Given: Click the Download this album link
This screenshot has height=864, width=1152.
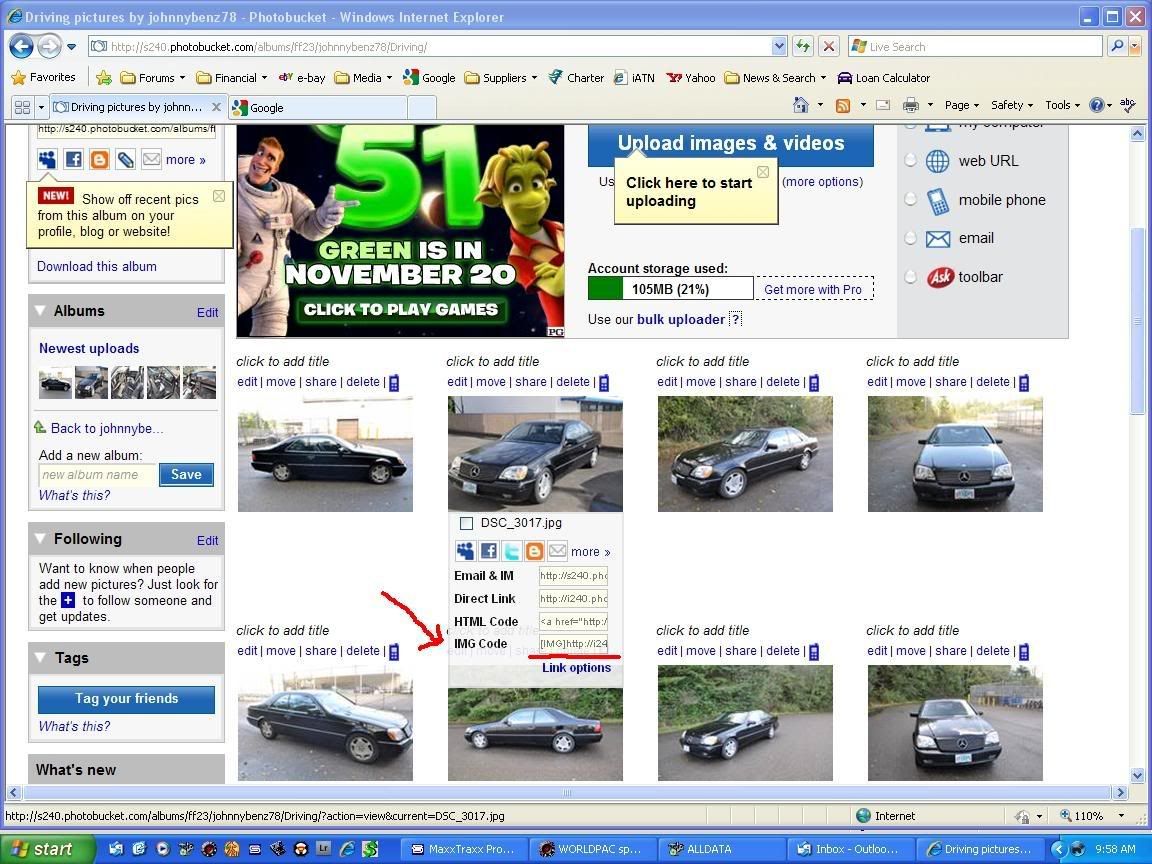Looking at the screenshot, I should point(97,267).
